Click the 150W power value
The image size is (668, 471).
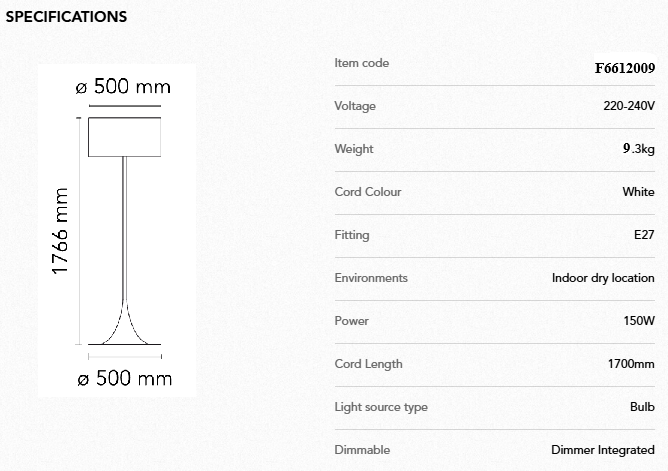[638, 321]
